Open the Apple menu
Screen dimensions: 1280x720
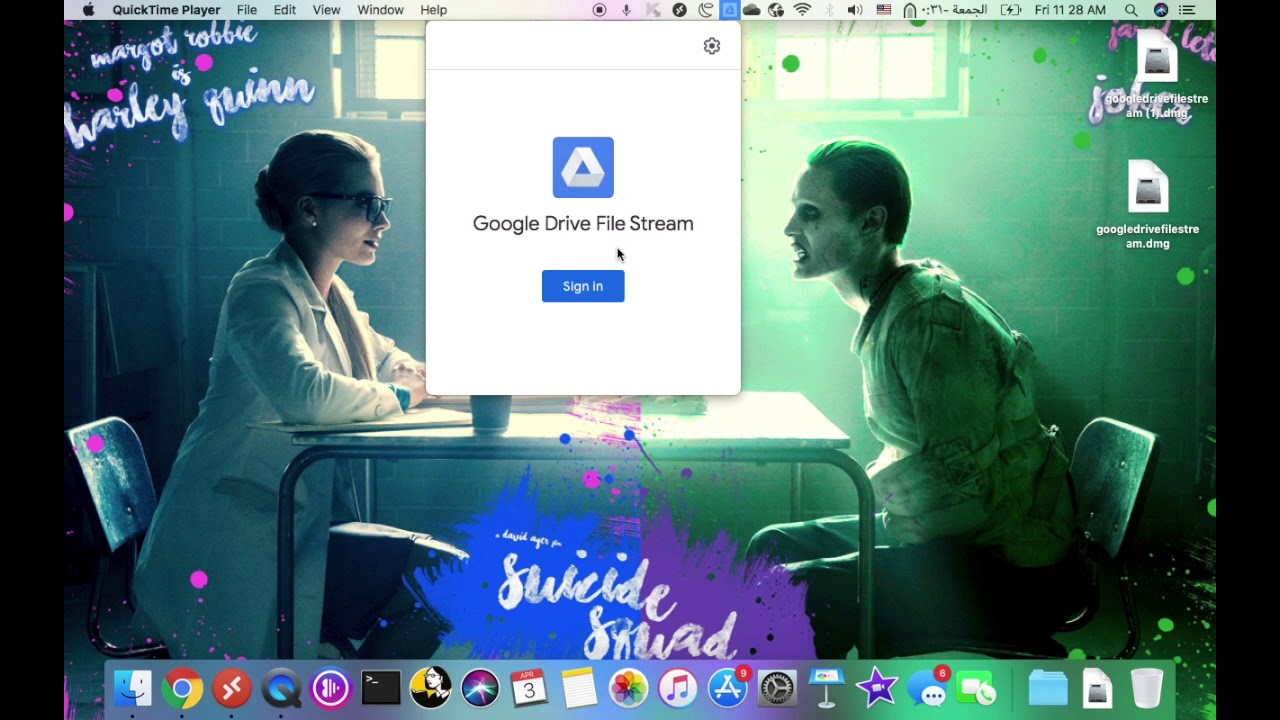tap(88, 10)
